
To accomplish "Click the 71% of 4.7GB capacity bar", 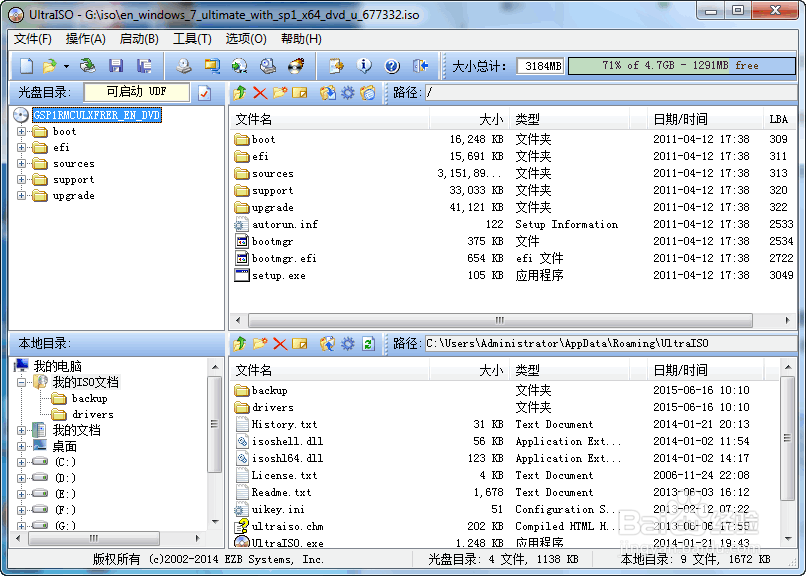I will point(681,66).
